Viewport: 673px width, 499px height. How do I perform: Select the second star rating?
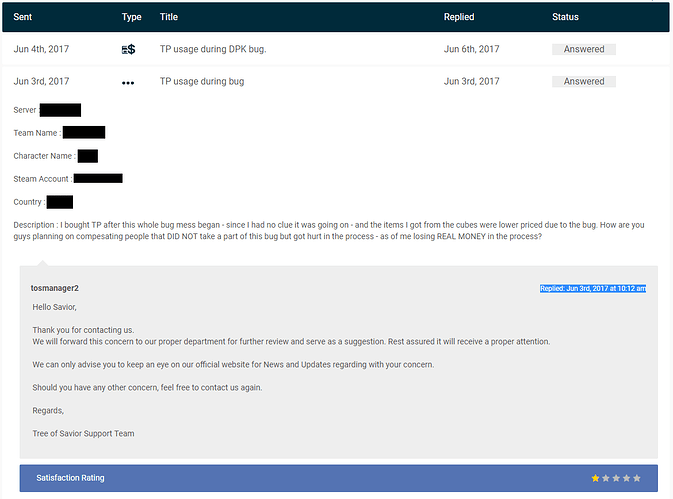pos(607,478)
